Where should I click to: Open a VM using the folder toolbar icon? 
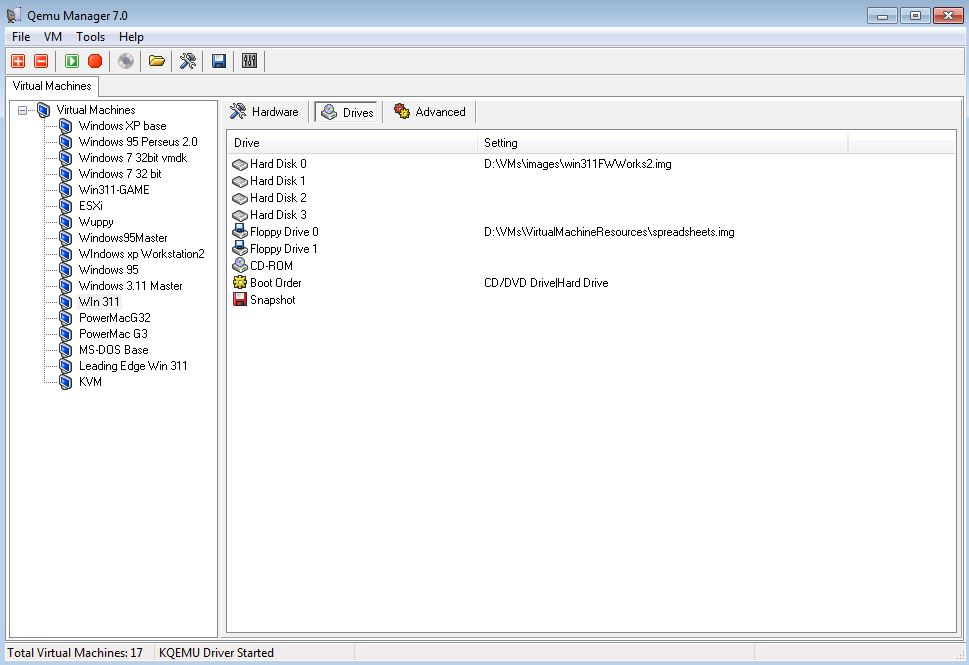click(x=156, y=61)
